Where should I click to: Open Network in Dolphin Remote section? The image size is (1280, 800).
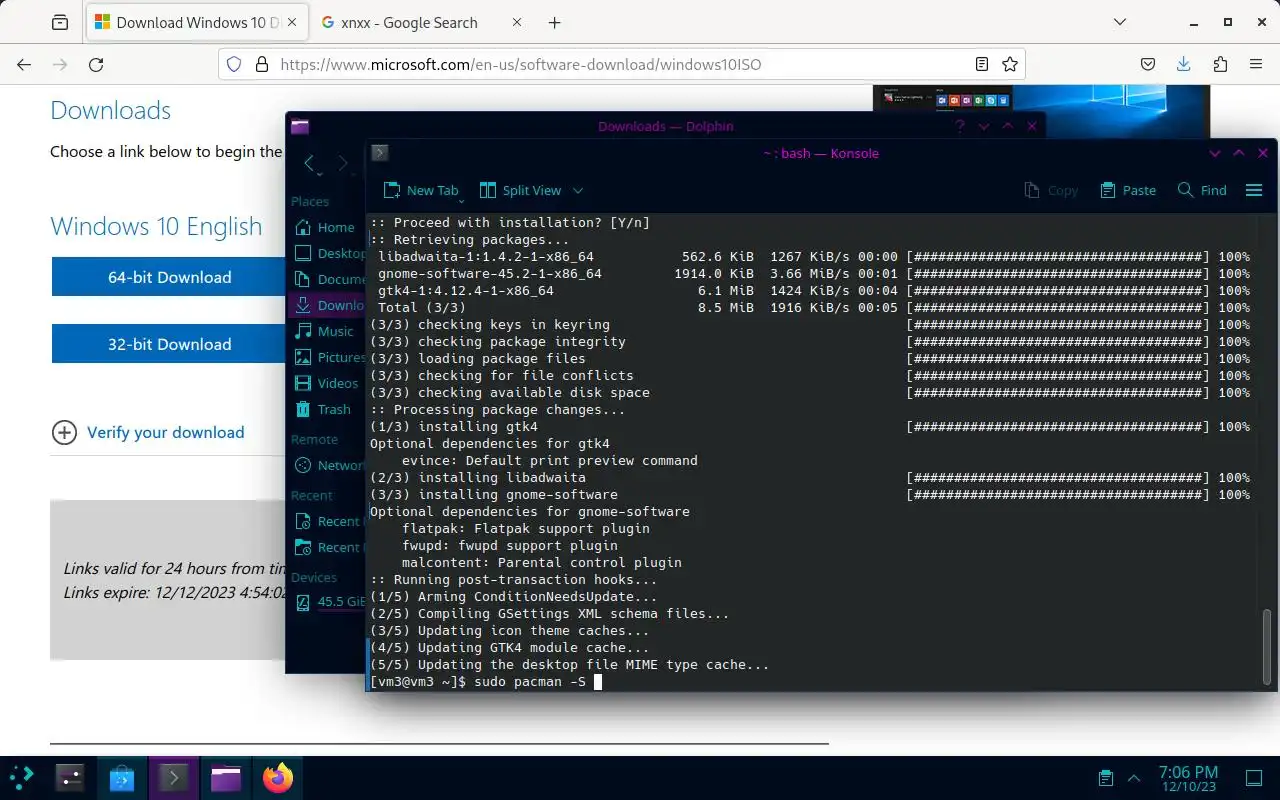(329, 465)
